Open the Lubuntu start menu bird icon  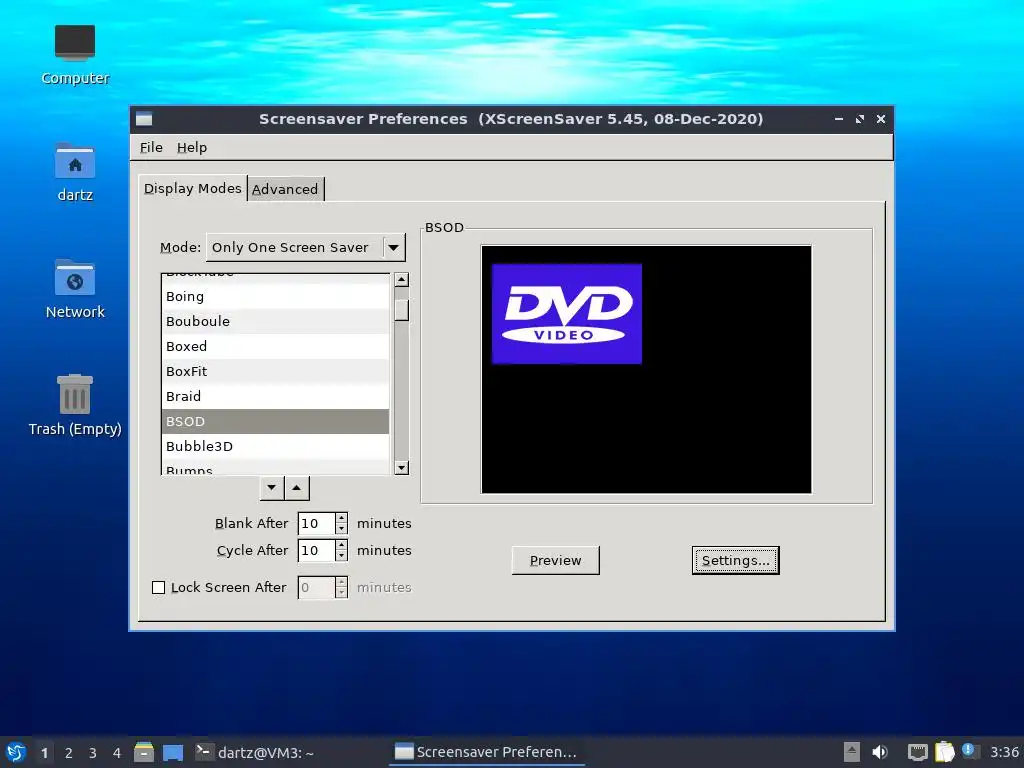tap(16, 752)
